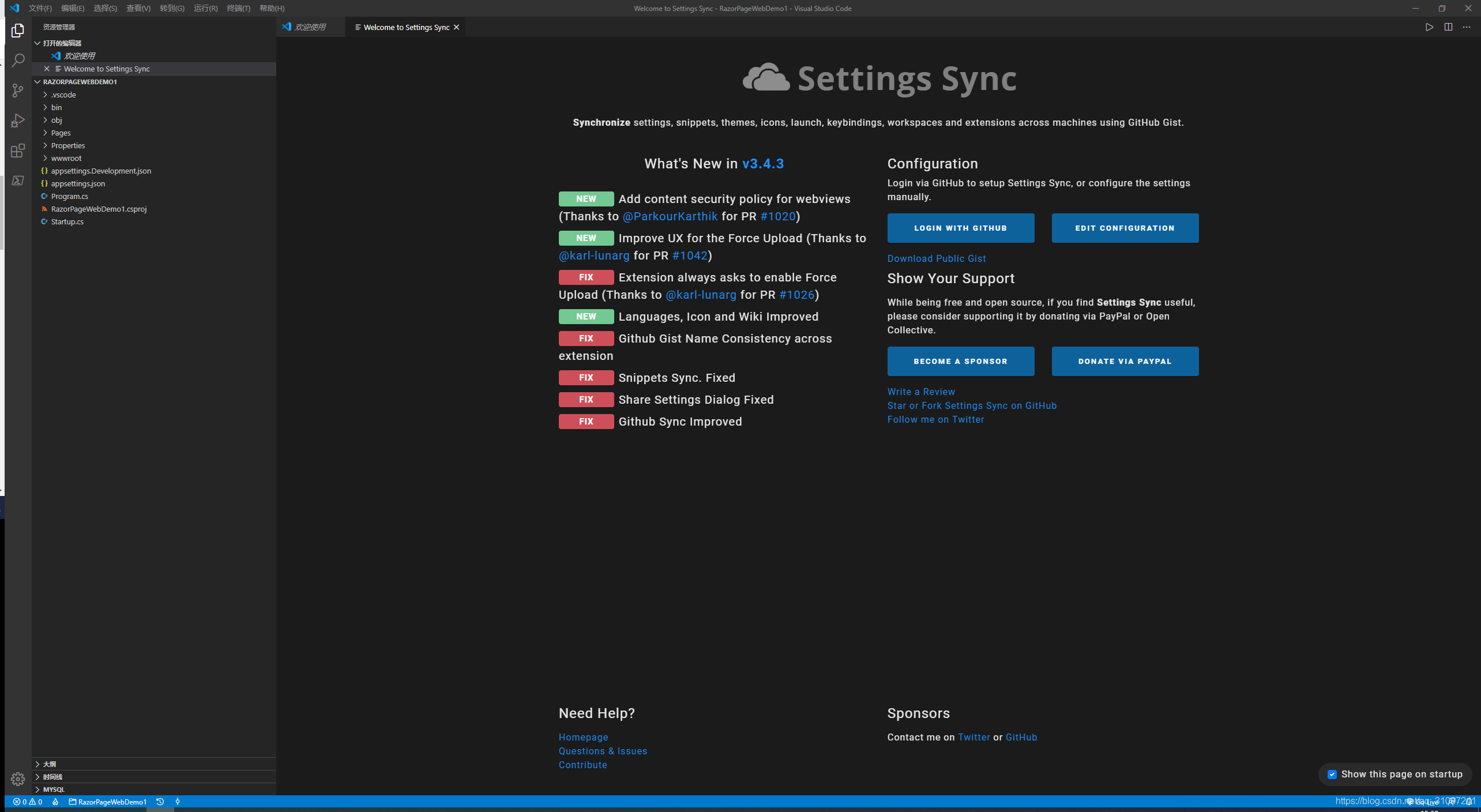
Task: Click the RazorPageWebDemo1 folder in the status bar
Action: point(108,802)
